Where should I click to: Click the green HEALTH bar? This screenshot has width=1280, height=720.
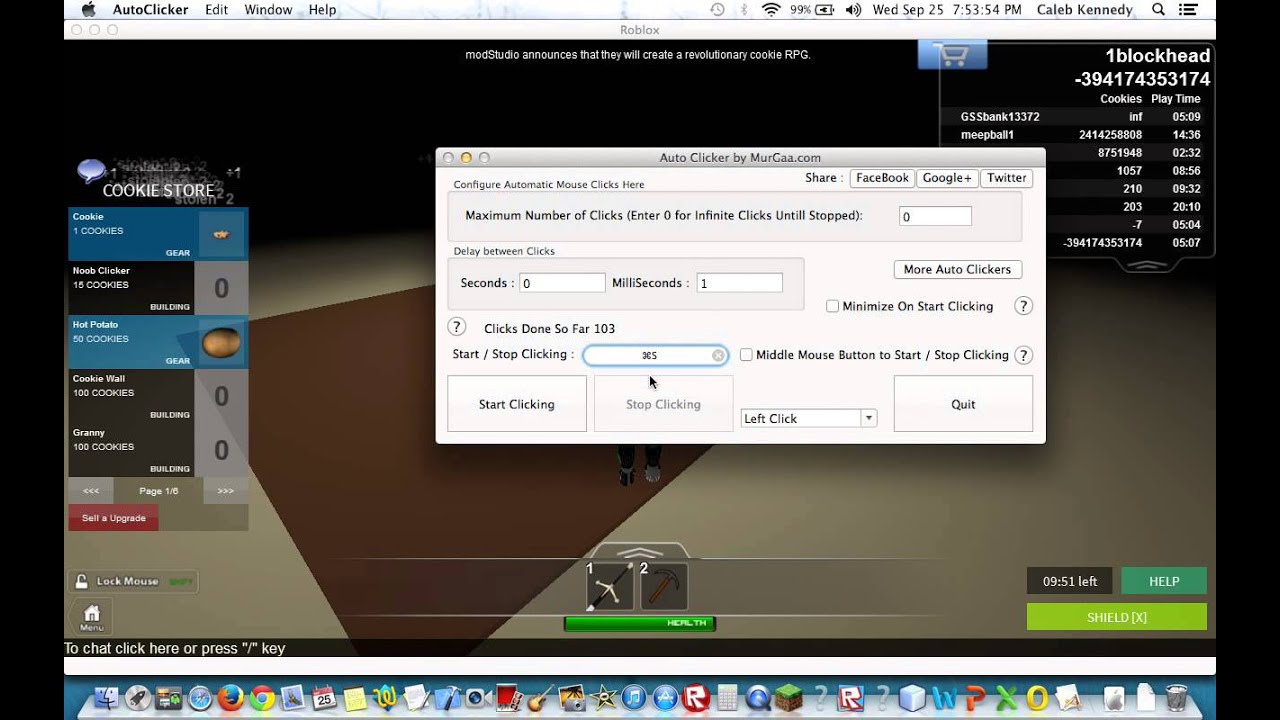pos(640,623)
